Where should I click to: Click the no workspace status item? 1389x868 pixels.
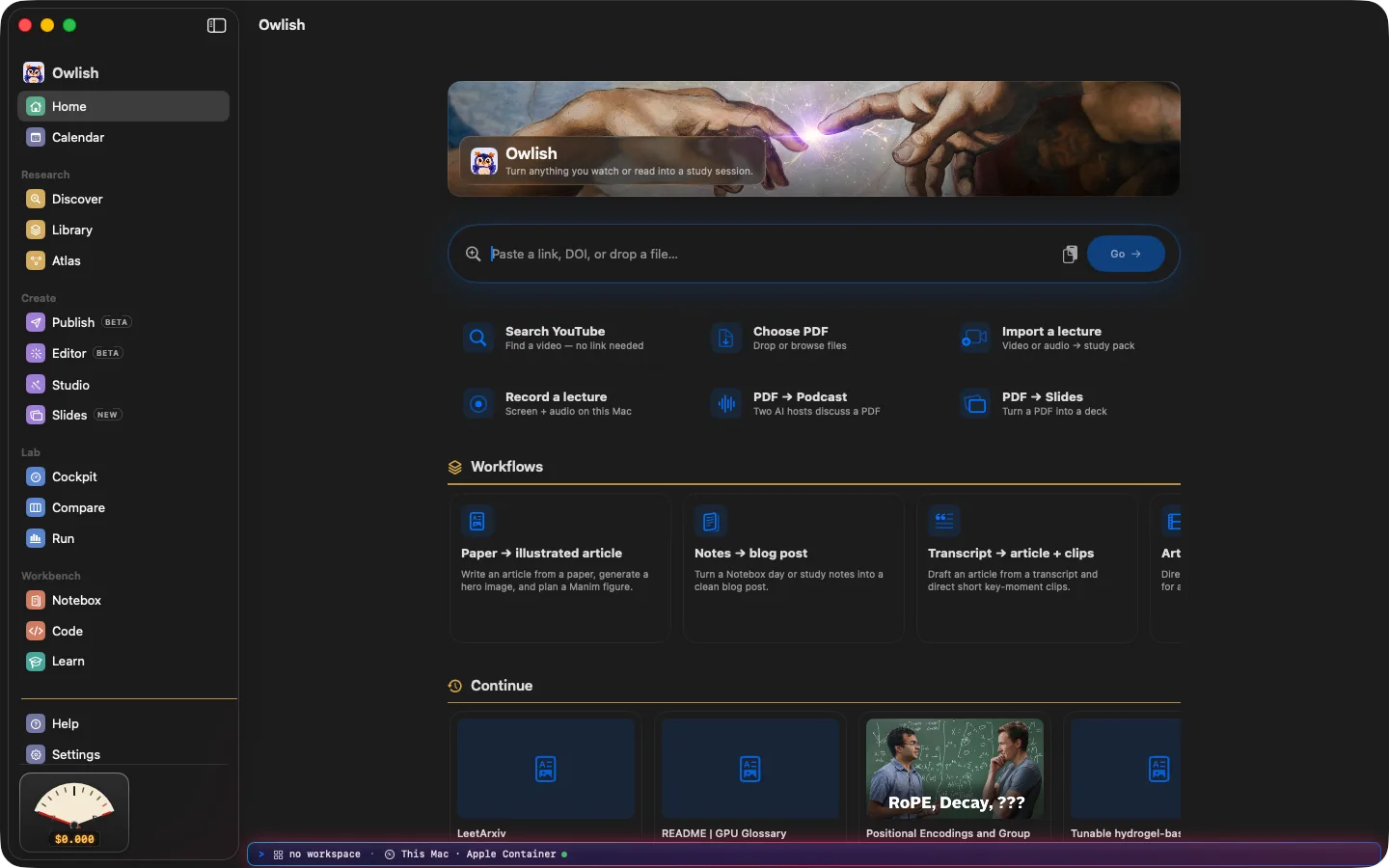pos(317,854)
